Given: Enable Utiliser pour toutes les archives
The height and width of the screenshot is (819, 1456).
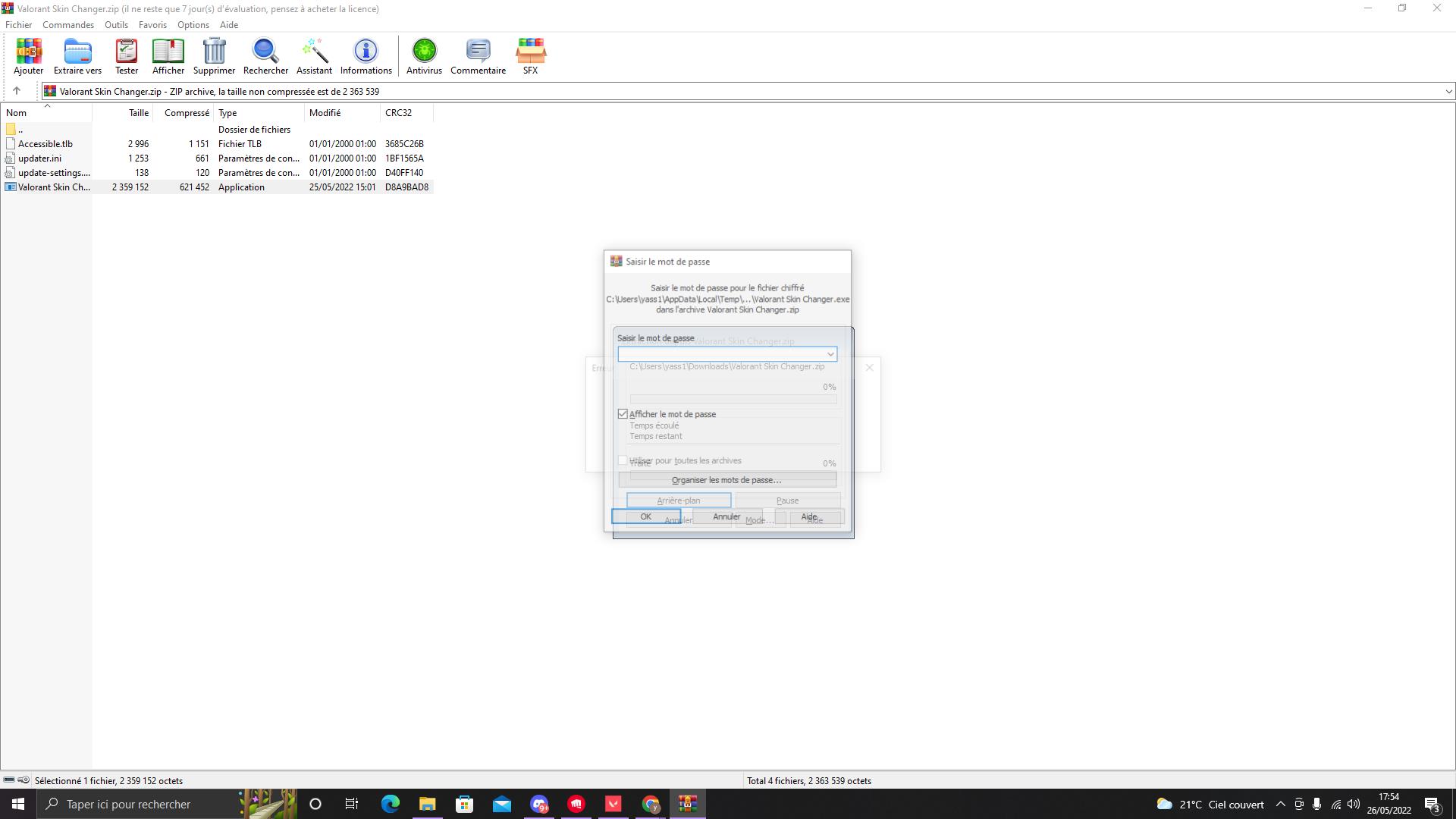Looking at the screenshot, I should (x=623, y=460).
